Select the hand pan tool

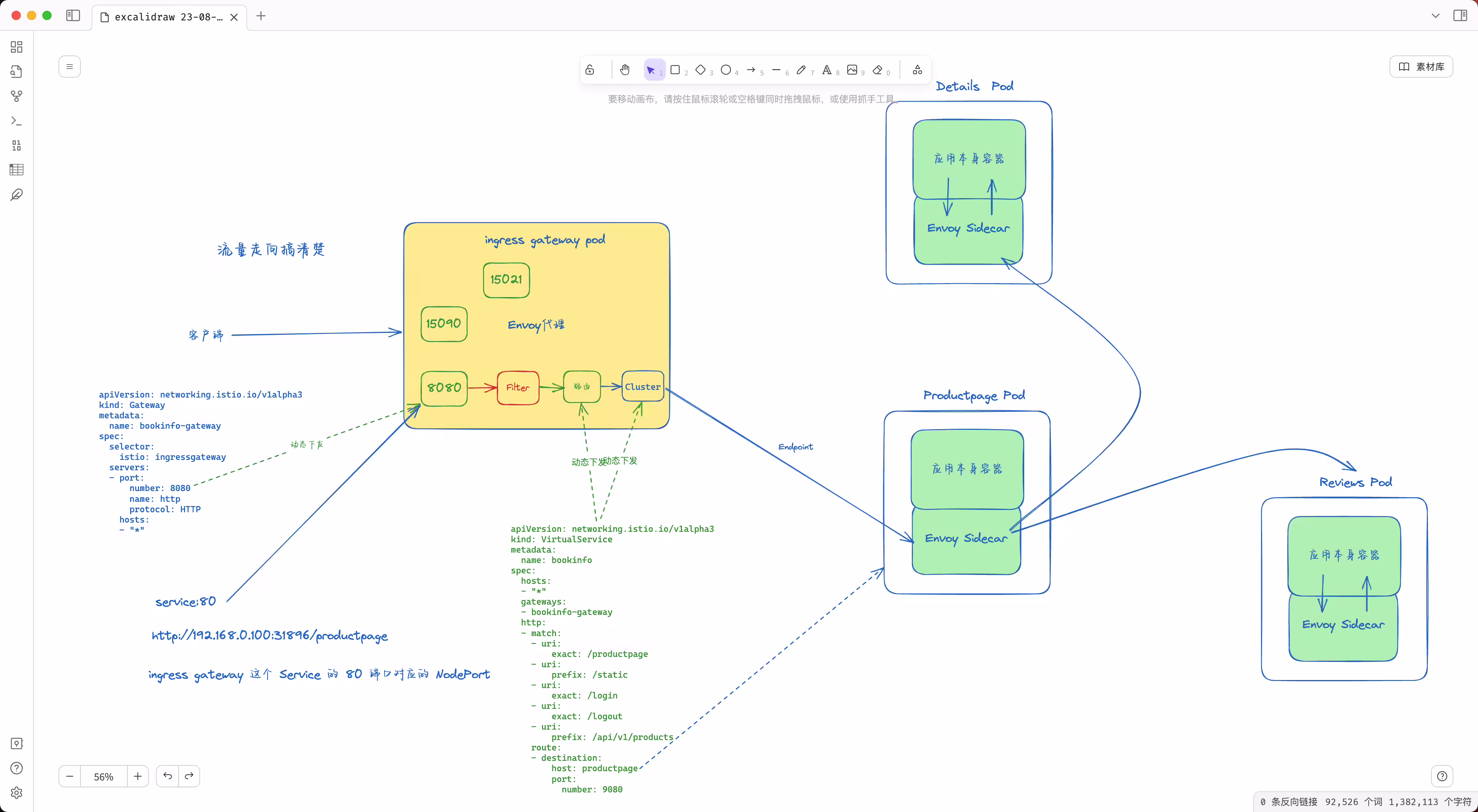tap(625, 70)
